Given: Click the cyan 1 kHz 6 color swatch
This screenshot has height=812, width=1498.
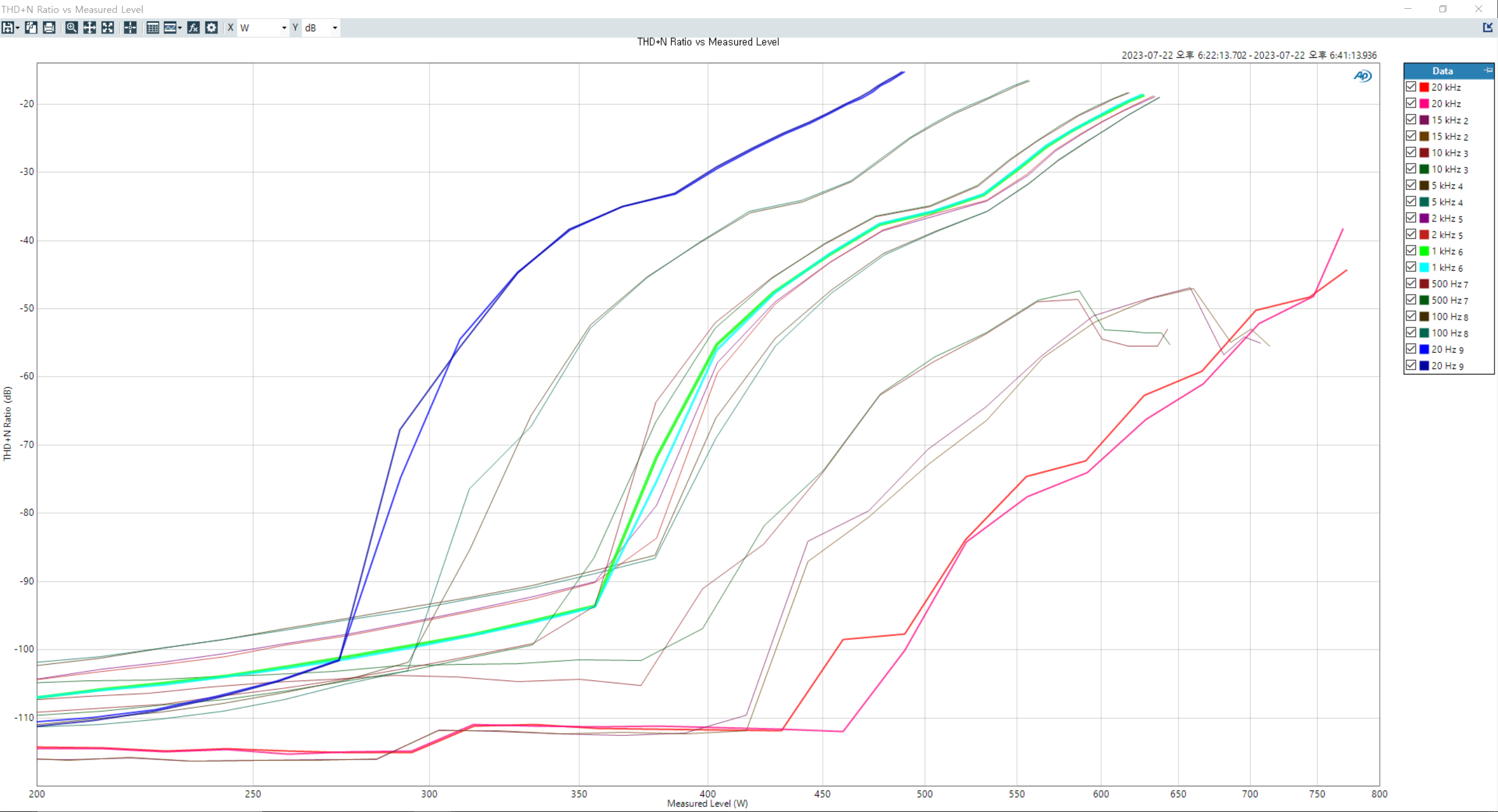Looking at the screenshot, I should [1424, 267].
